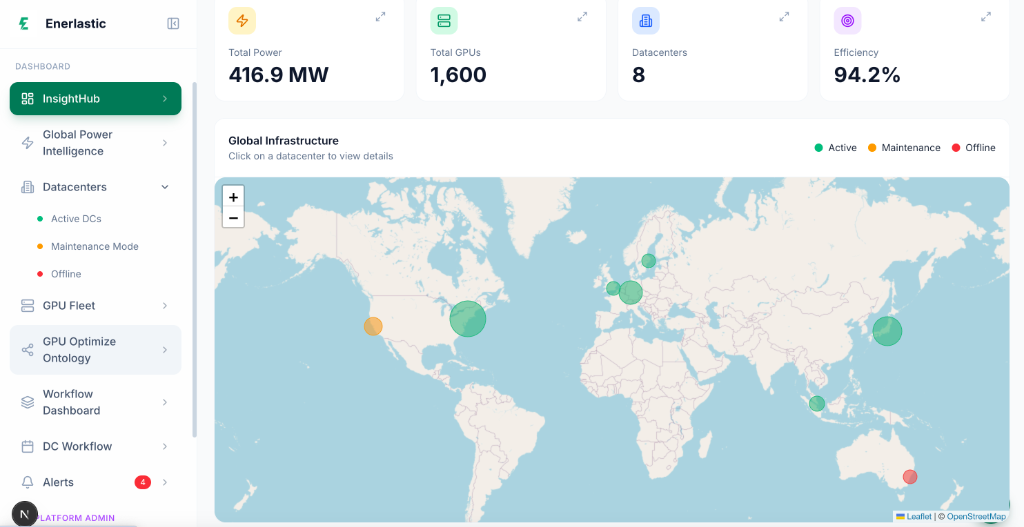Click the red Australia offline marker

coord(910,477)
